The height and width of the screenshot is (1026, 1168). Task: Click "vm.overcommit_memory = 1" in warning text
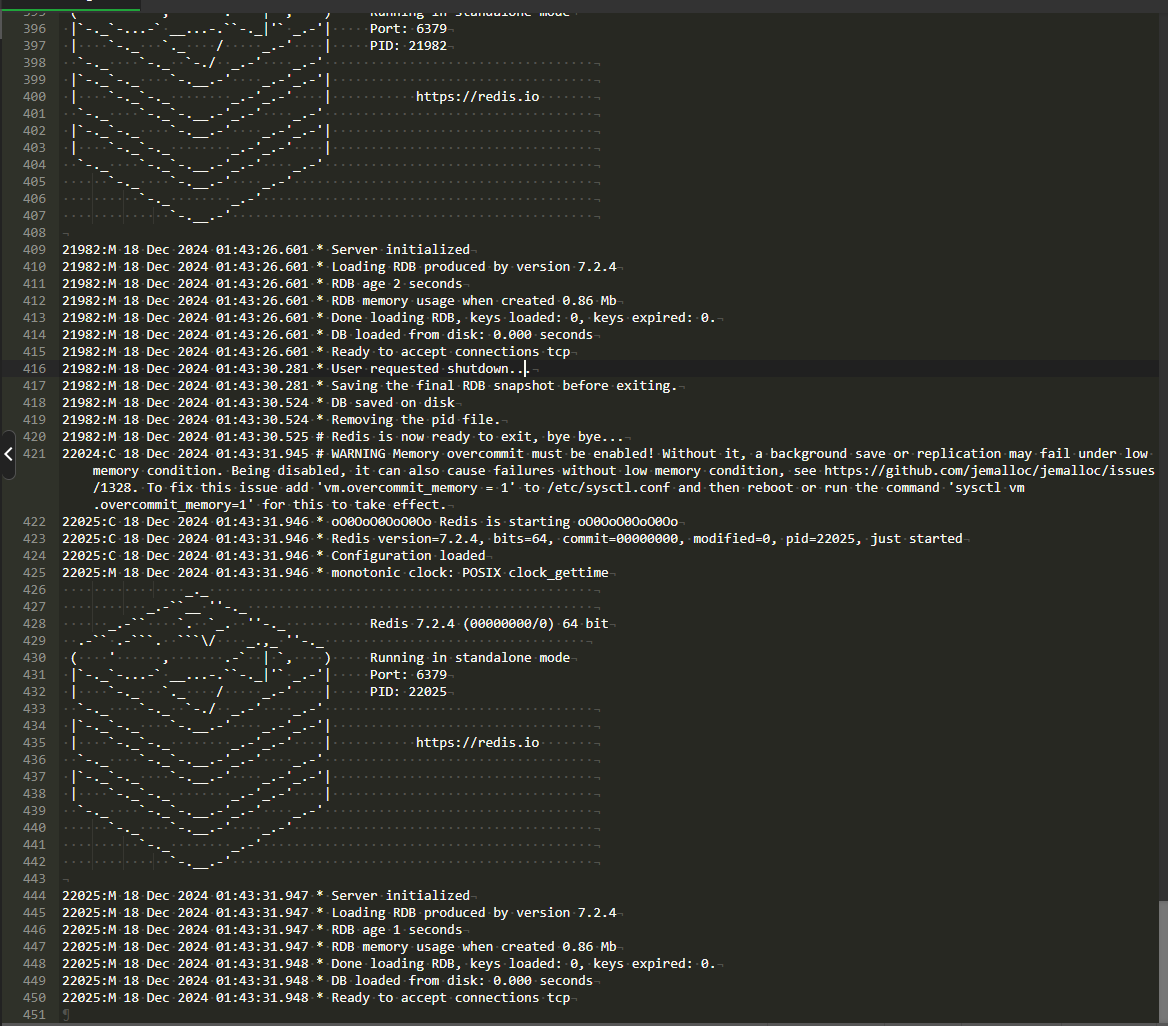tap(417, 488)
